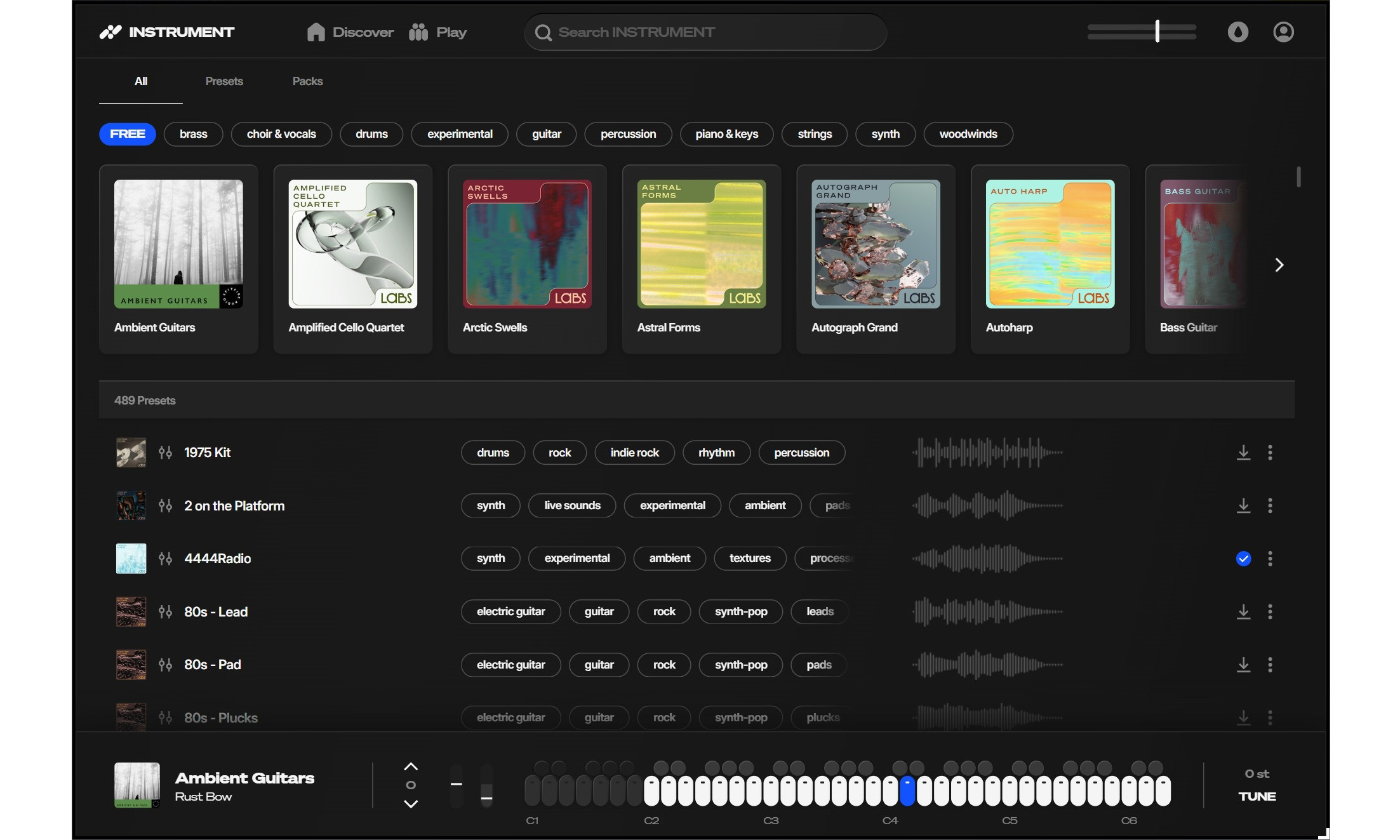Download the 80s - Pad preset

click(x=1243, y=665)
